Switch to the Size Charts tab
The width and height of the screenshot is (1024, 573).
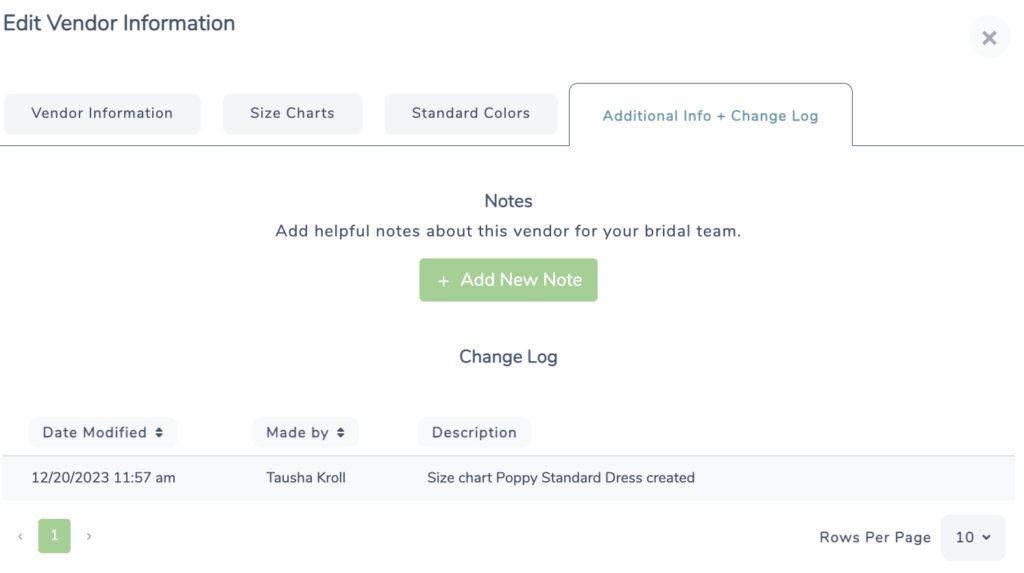[292, 114]
